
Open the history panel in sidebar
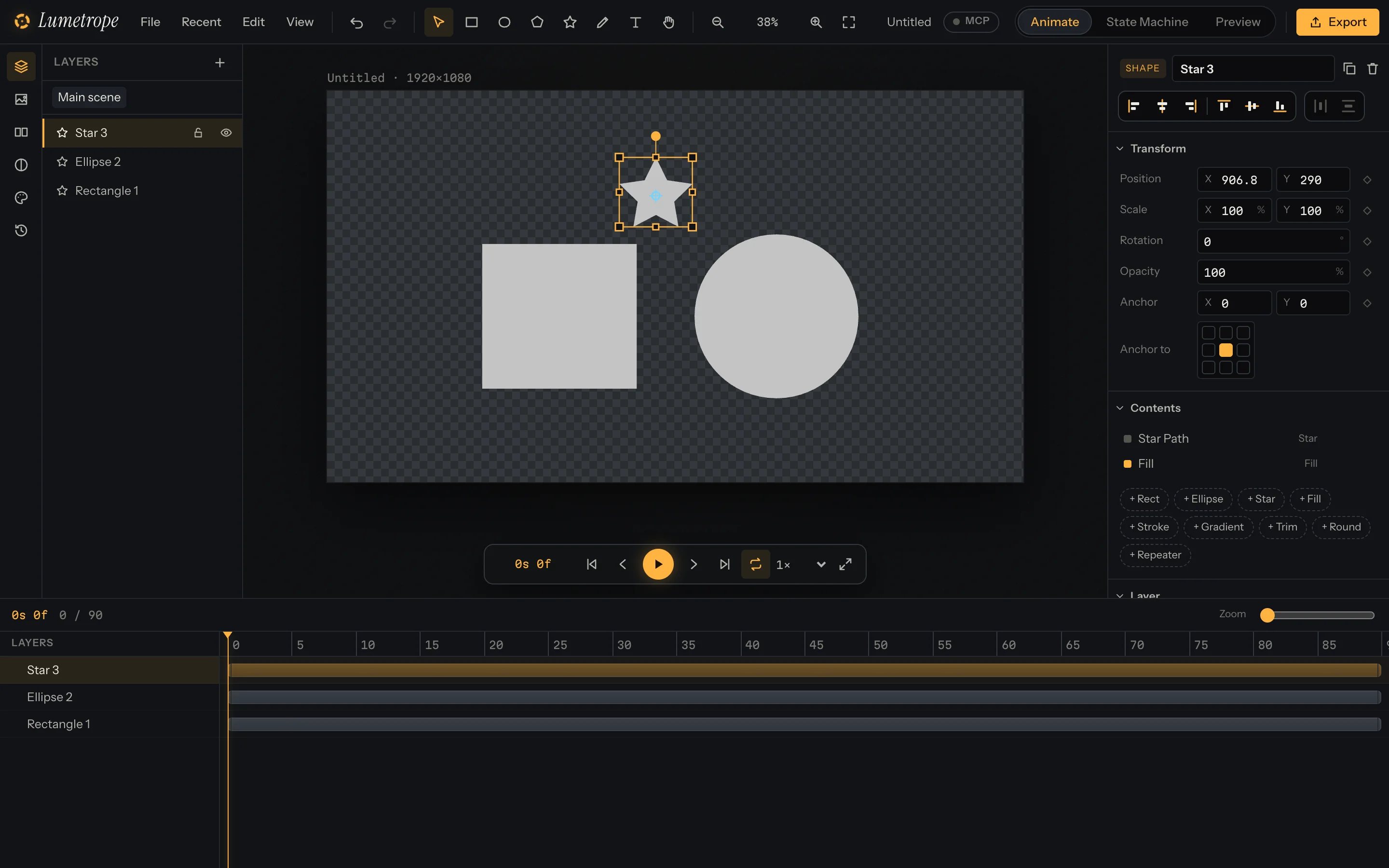[x=21, y=230]
